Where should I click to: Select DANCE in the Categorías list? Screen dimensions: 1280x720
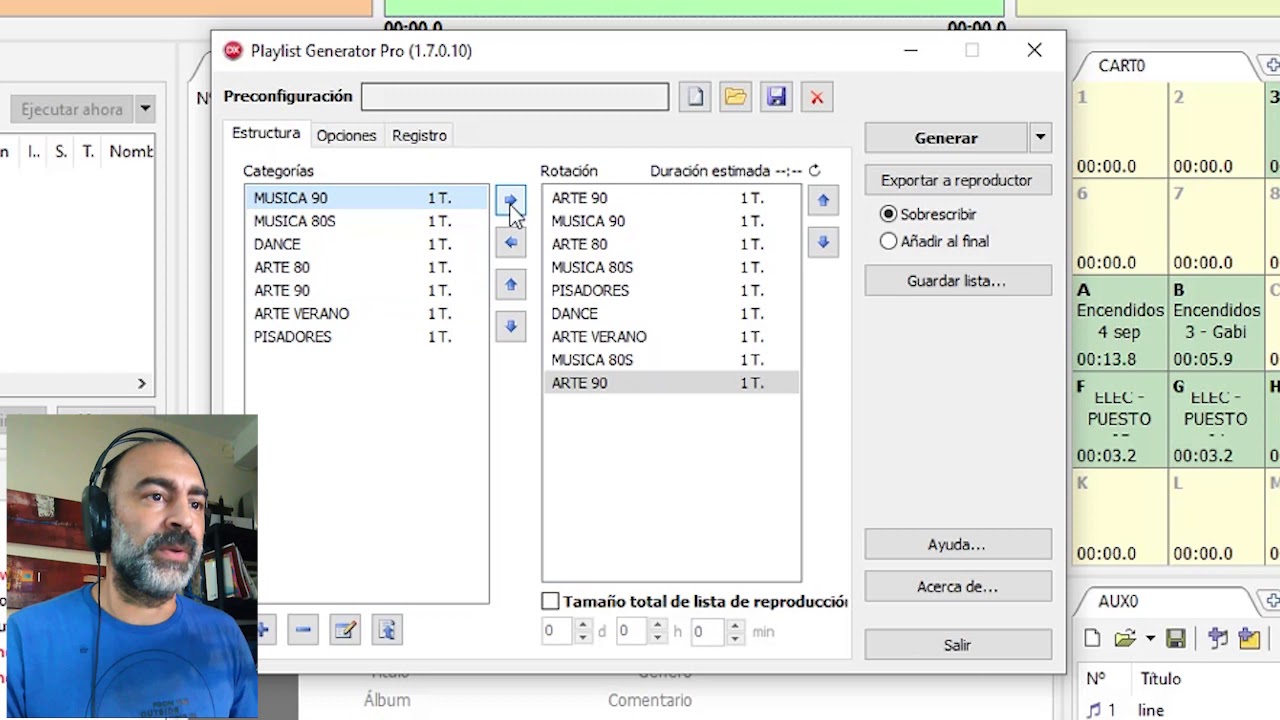366,244
